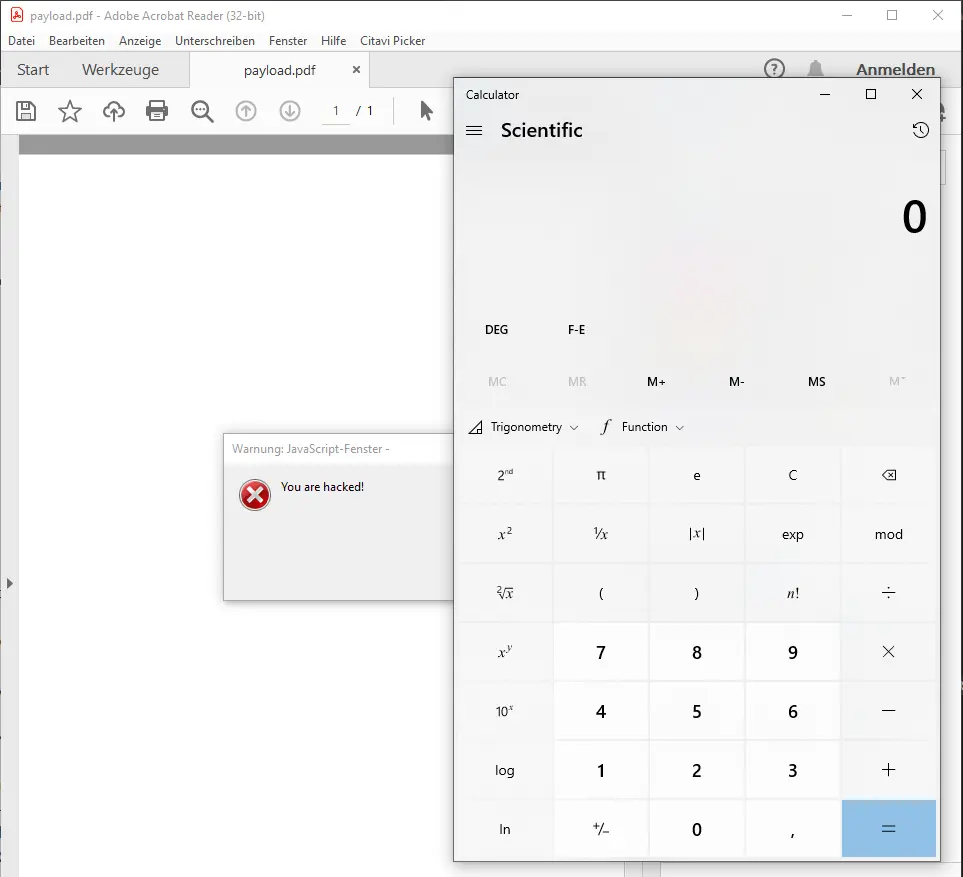The height and width of the screenshot is (877, 963).
Task: Open the Bearbeiten menu
Action: point(77,41)
